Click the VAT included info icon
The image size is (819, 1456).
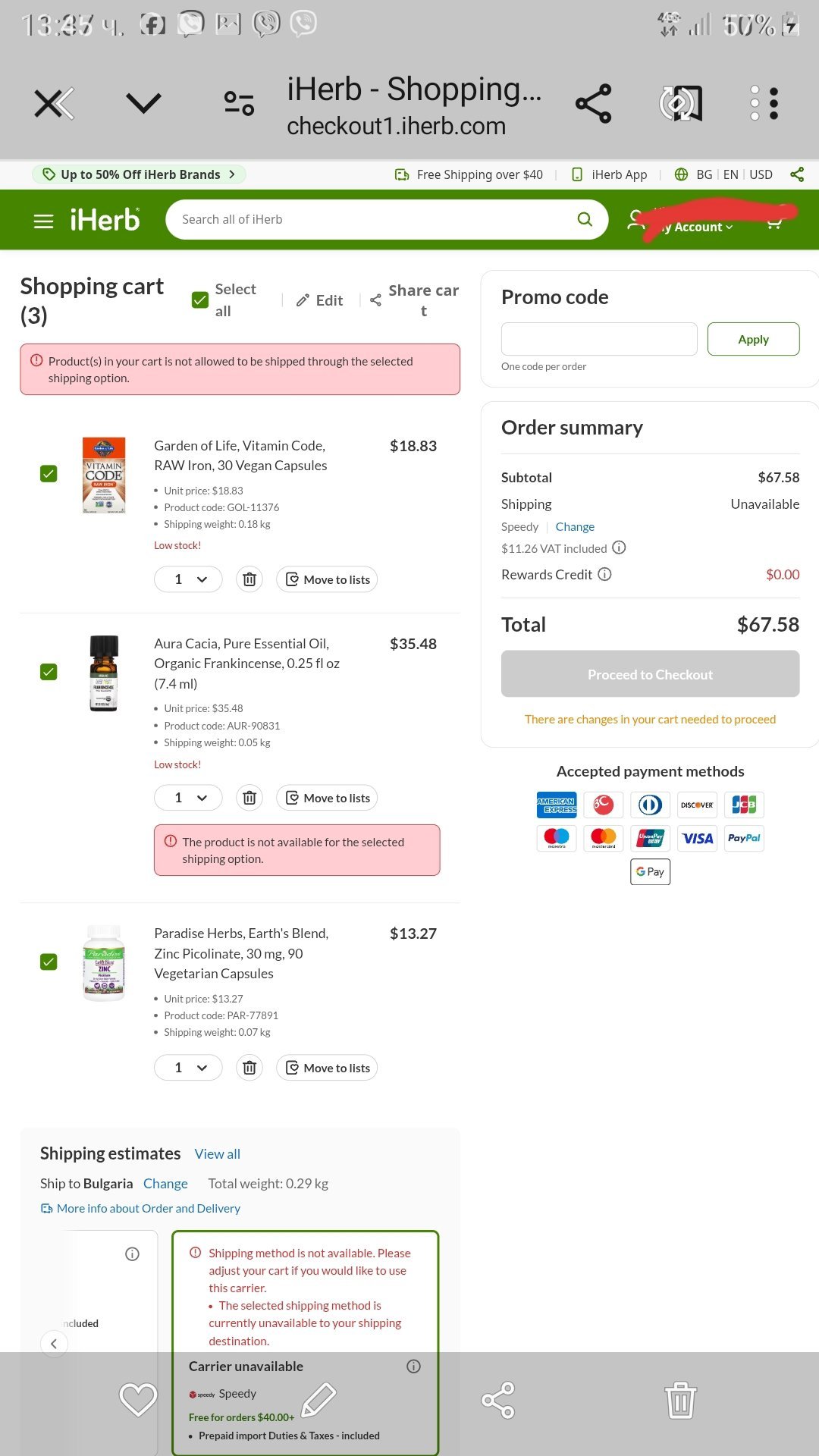(x=619, y=548)
